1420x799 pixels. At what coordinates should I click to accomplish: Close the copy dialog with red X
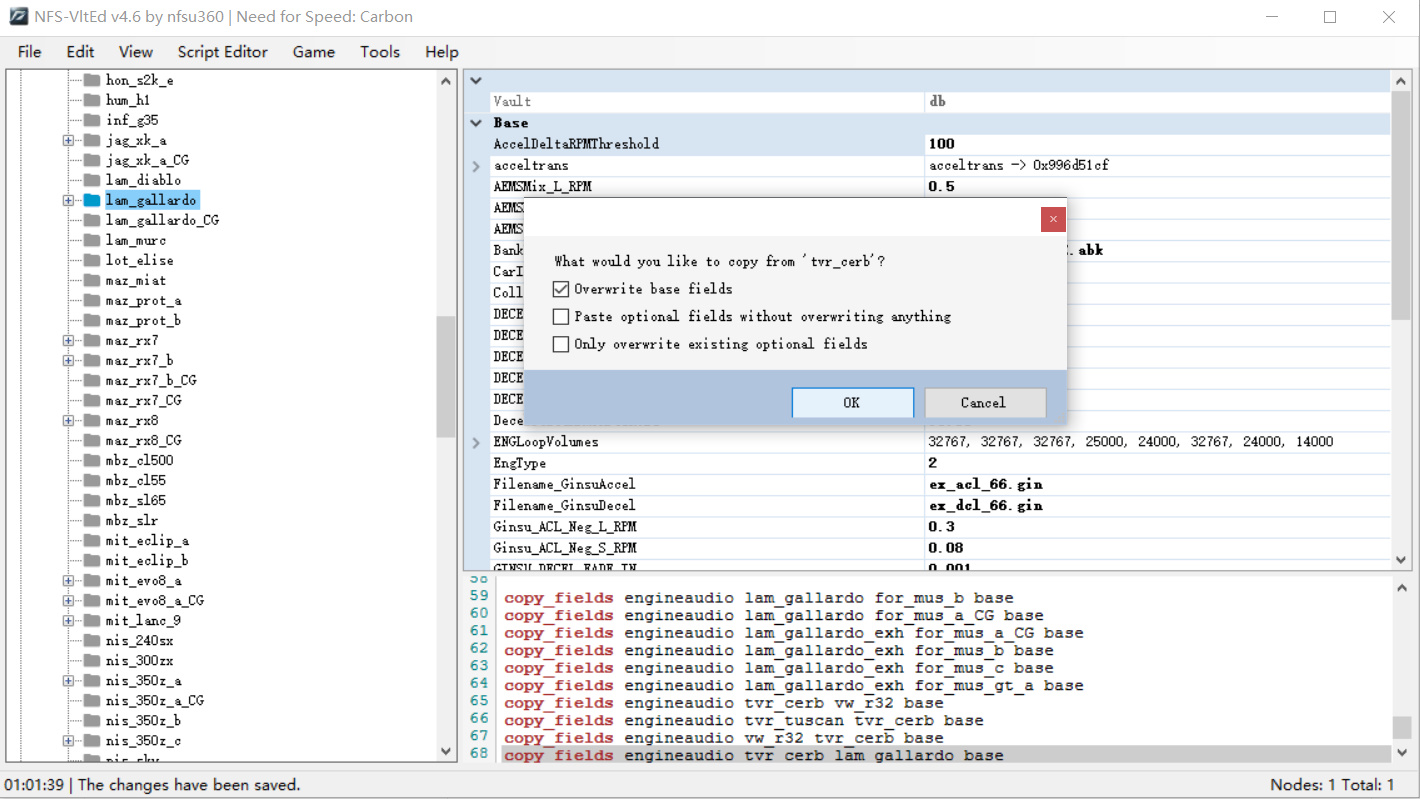pos(1053,219)
